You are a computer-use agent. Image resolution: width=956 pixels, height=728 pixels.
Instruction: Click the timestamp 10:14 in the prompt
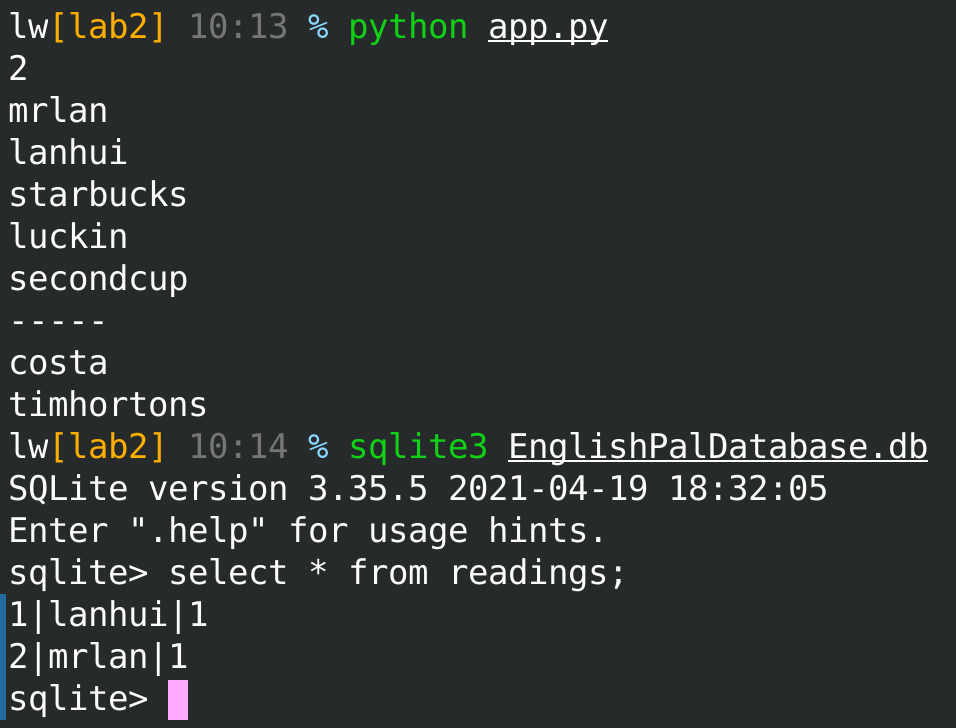[x=238, y=447]
